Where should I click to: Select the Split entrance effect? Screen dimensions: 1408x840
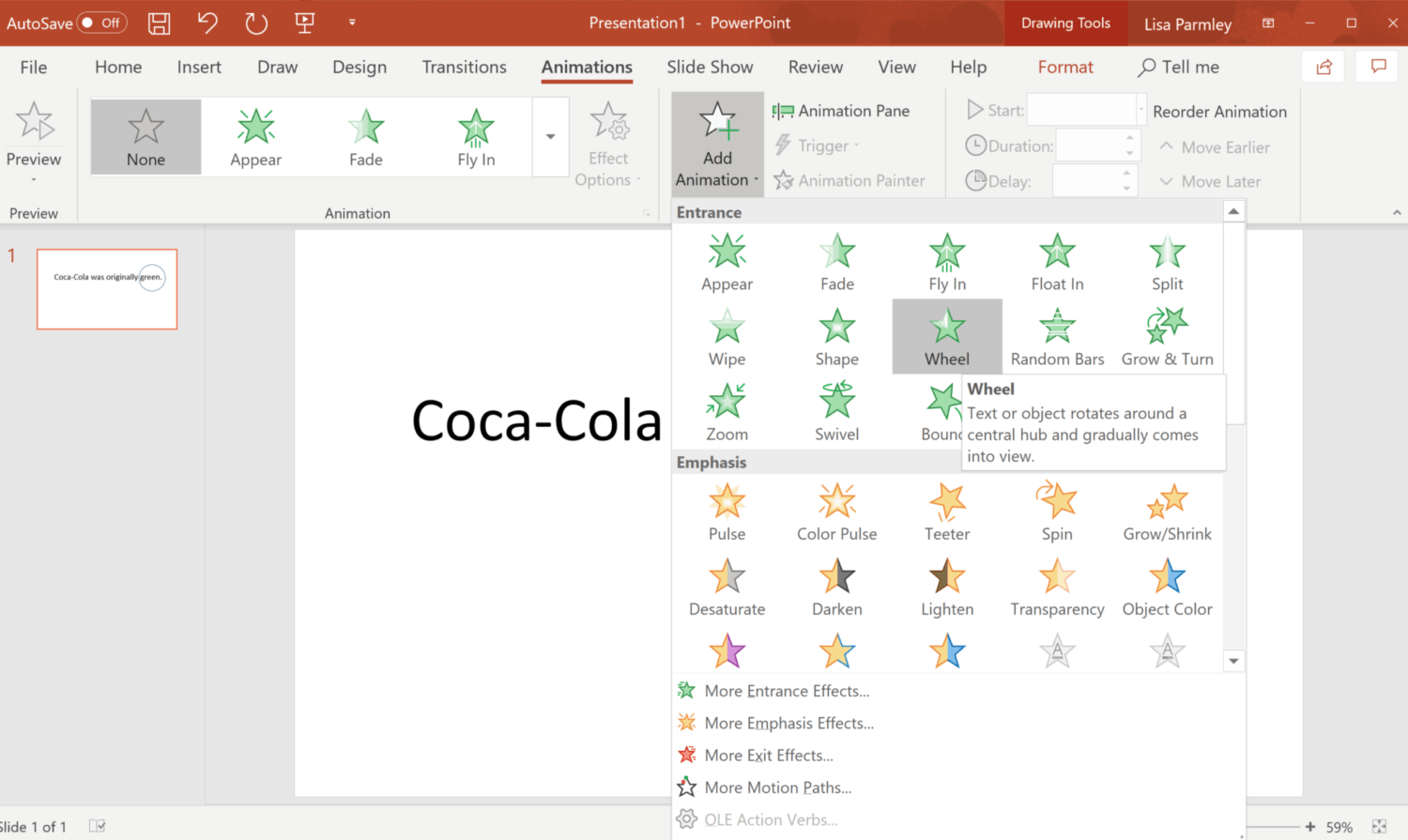1167,262
